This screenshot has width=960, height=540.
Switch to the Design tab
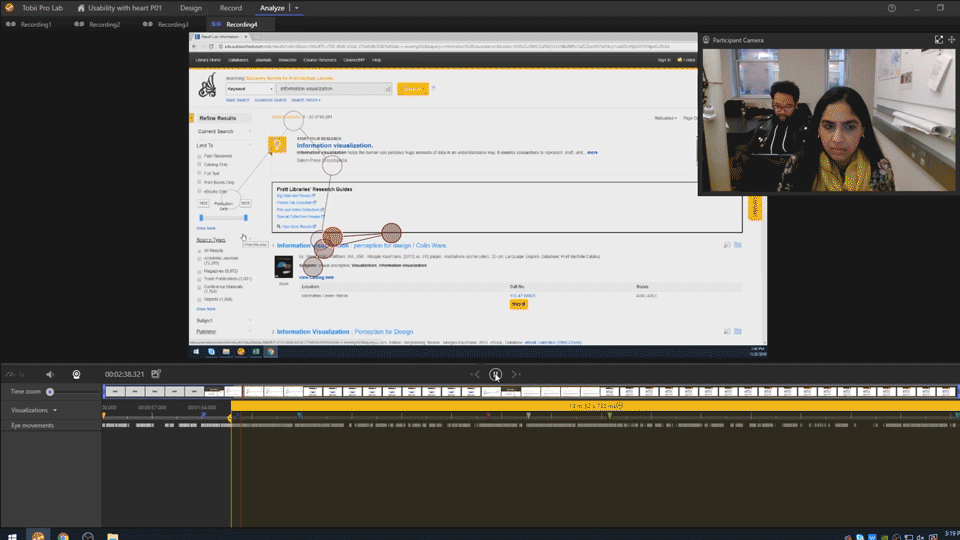point(190,8)
